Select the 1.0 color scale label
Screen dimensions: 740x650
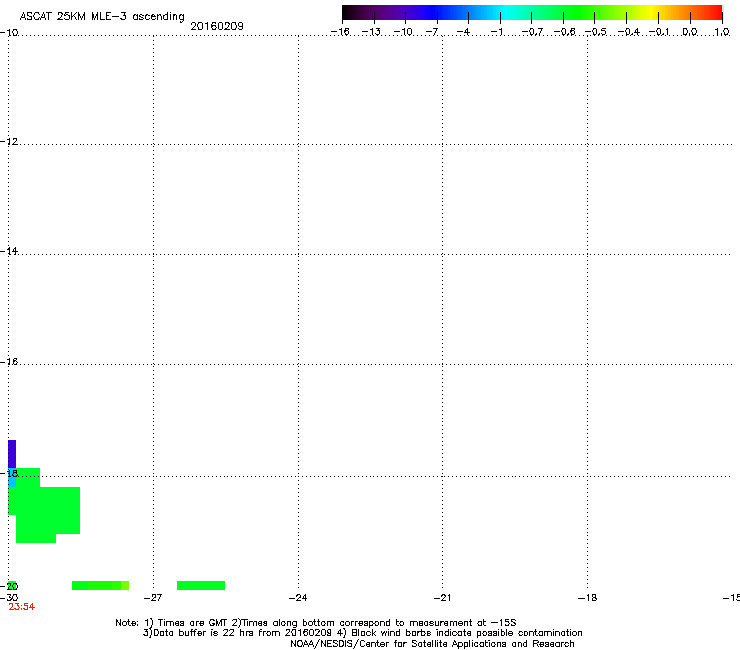[722, 32]
